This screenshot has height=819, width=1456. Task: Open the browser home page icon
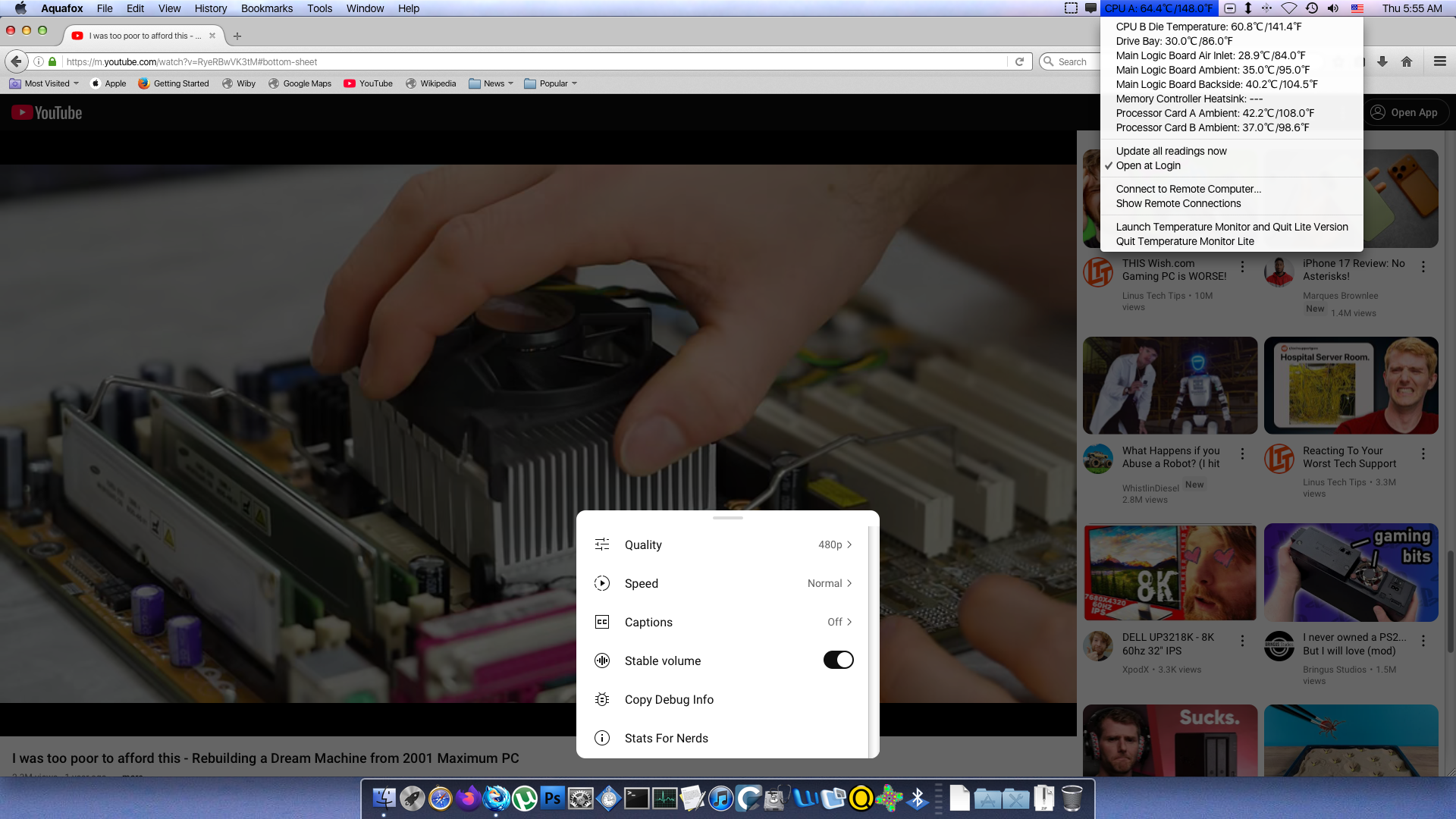(1407, 61)
